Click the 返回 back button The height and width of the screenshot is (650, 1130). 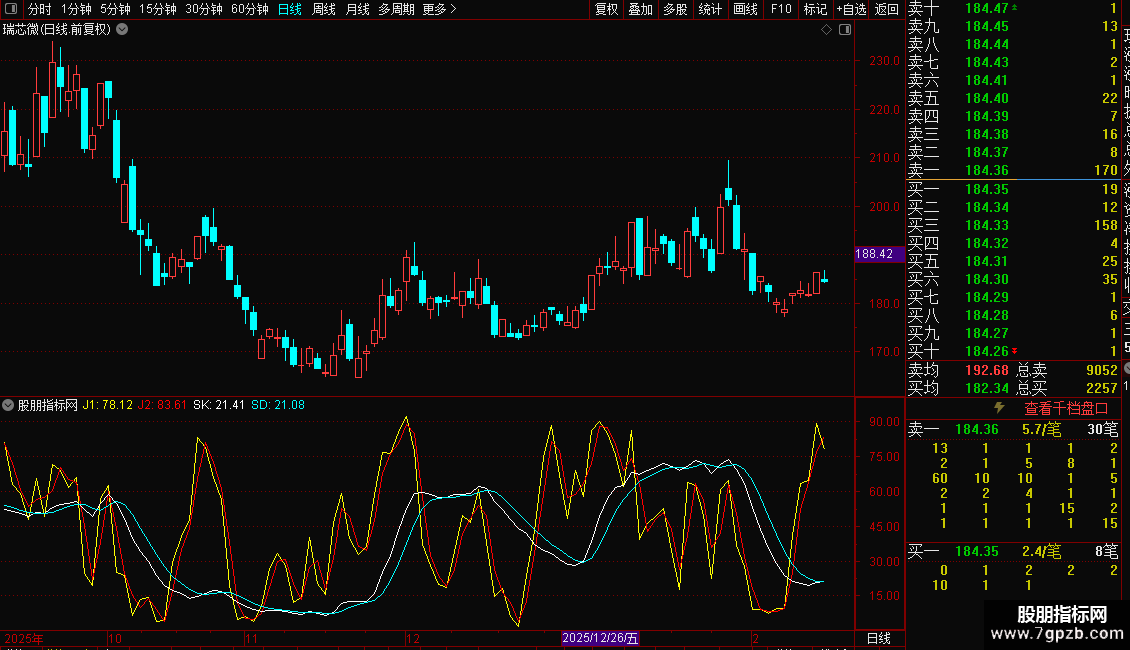[x=887, y=9]
